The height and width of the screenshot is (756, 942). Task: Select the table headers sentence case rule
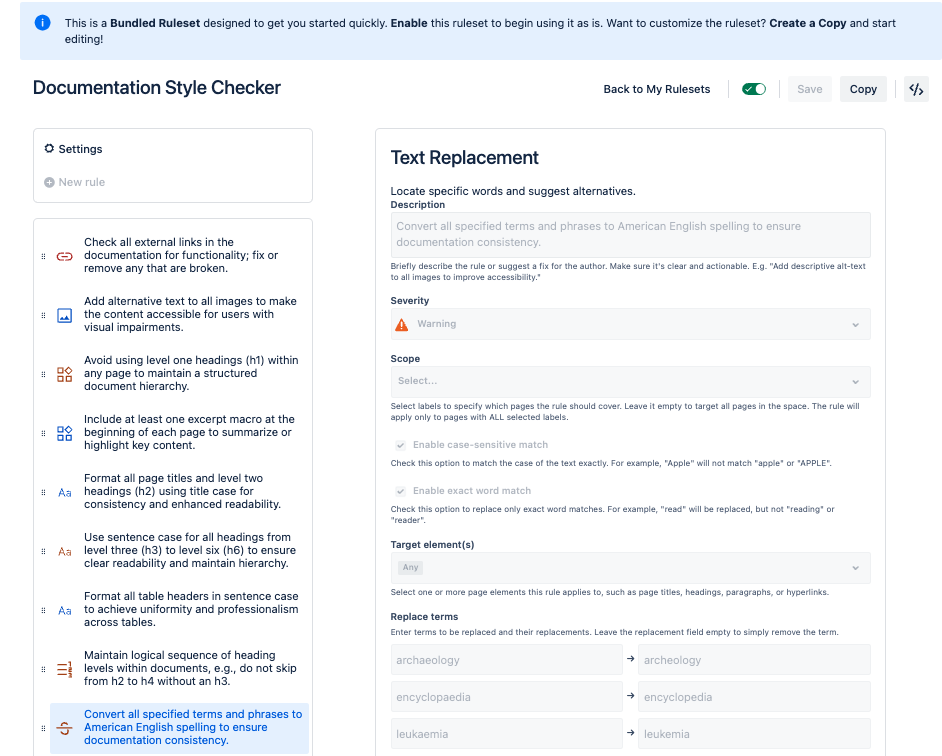point(190,609)
